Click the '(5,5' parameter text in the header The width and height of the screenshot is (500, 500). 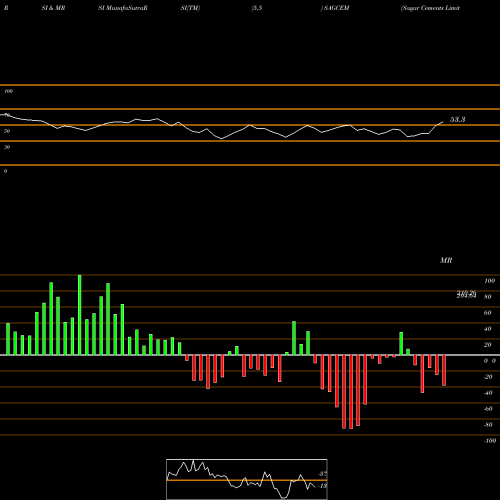coord(257,8)
